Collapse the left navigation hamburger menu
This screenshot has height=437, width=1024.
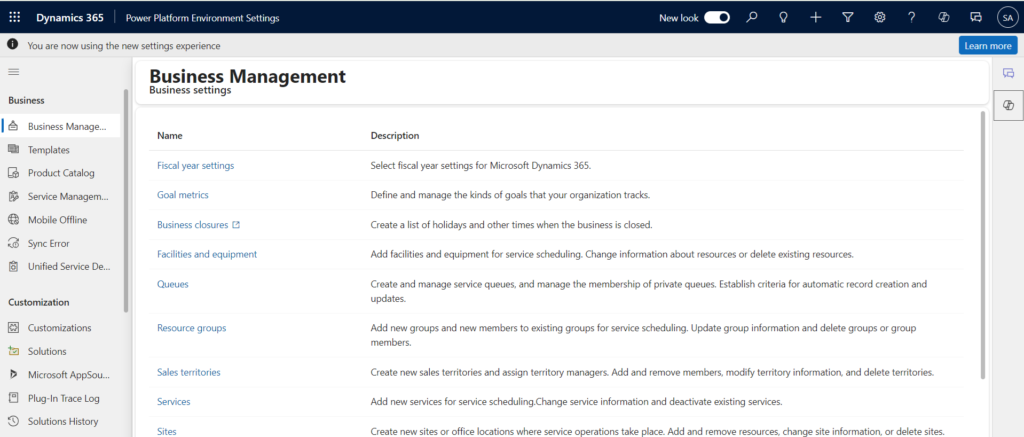point(14,72)
